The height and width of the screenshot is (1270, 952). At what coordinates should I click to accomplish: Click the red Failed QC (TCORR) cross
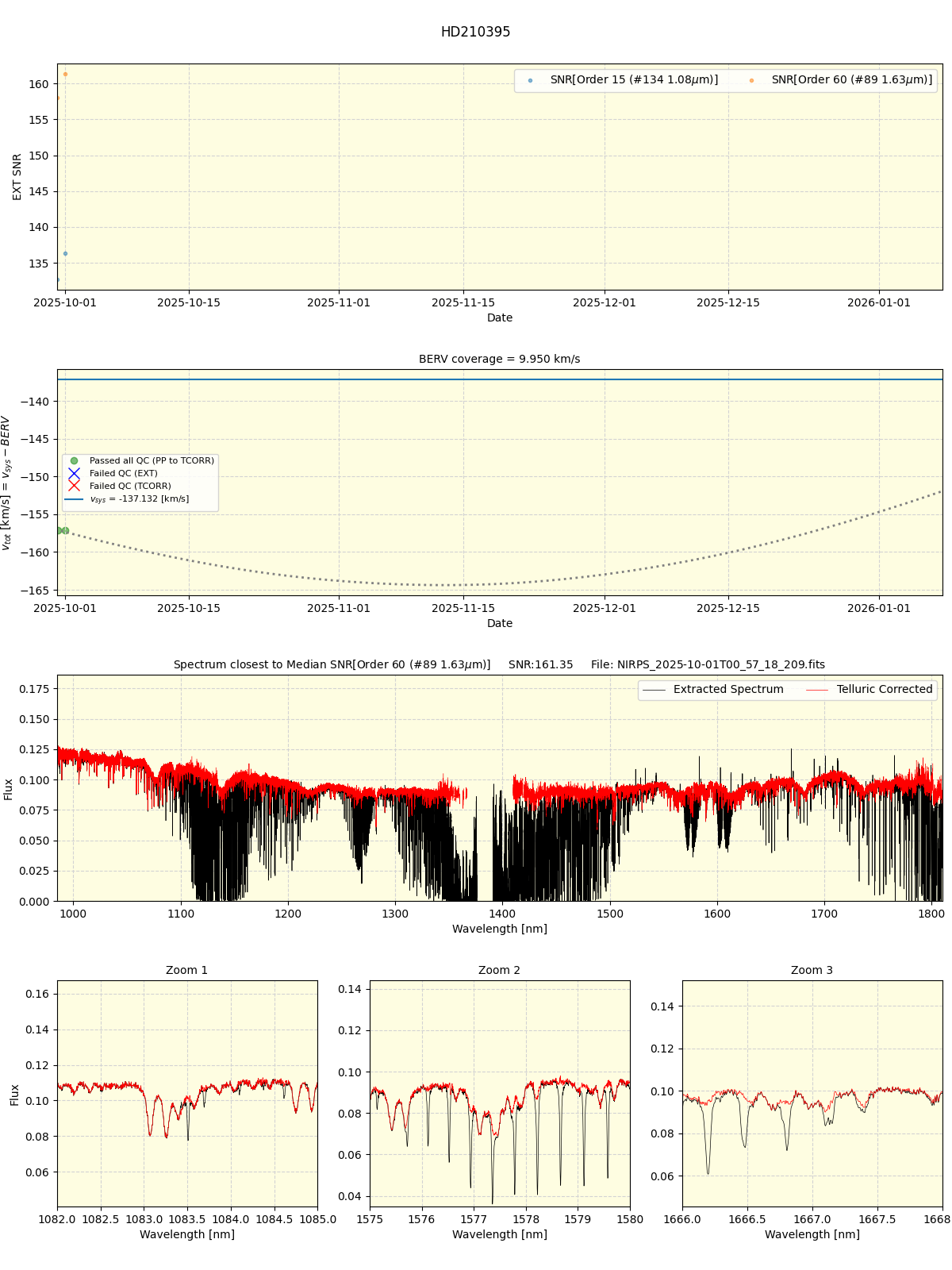coord(74,486)
